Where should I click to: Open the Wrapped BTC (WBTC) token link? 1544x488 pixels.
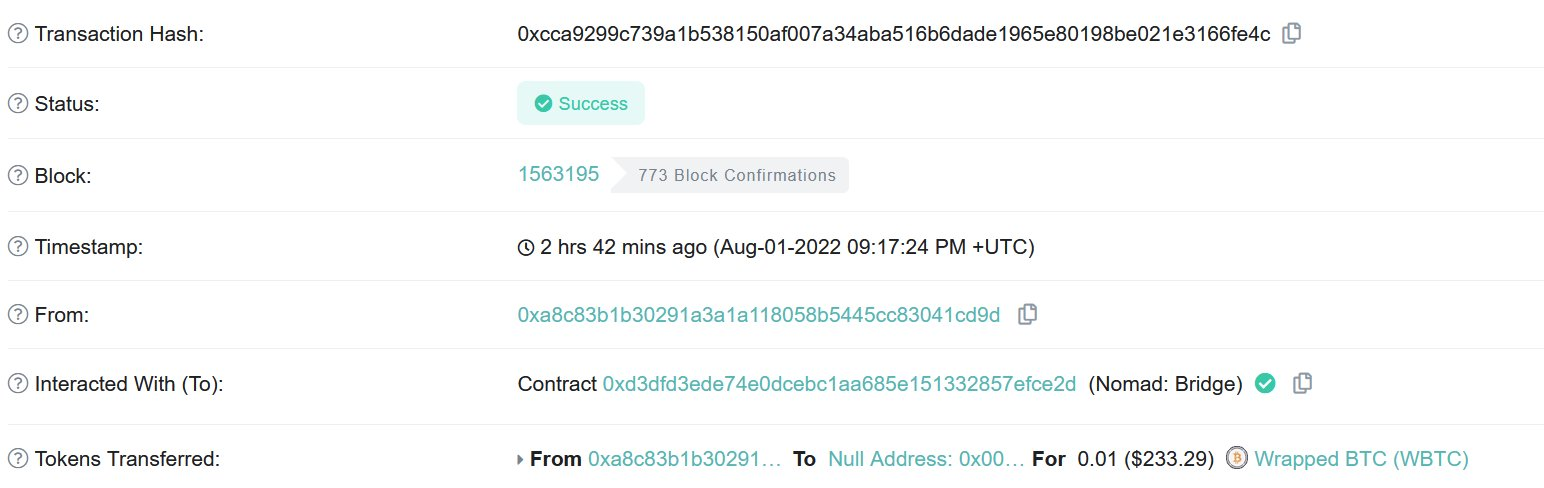(x=1361, y=459)
